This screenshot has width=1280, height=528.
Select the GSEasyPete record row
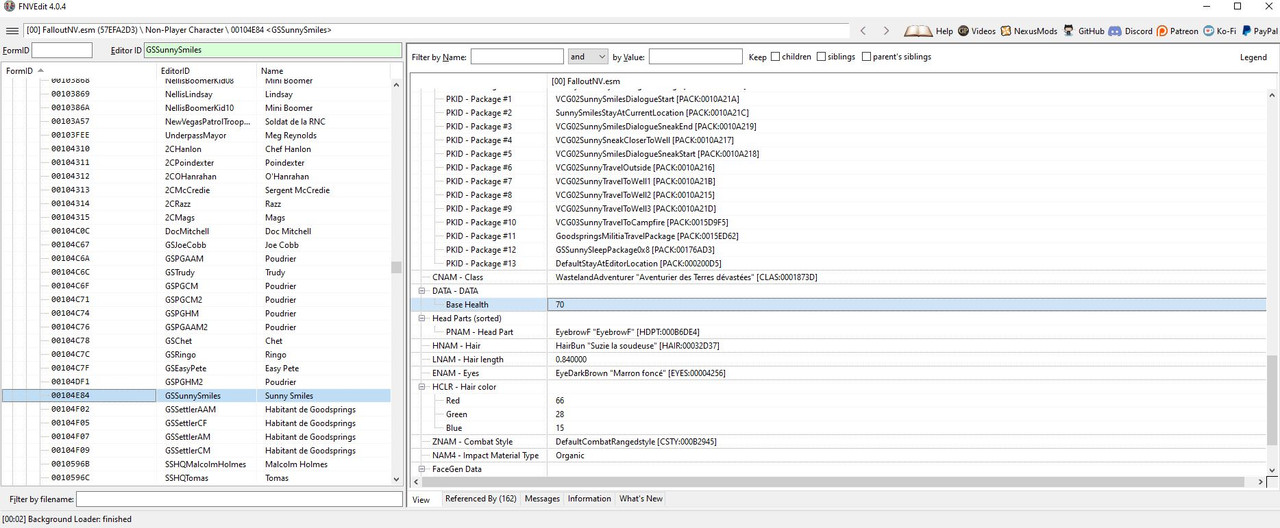[196, 368]
